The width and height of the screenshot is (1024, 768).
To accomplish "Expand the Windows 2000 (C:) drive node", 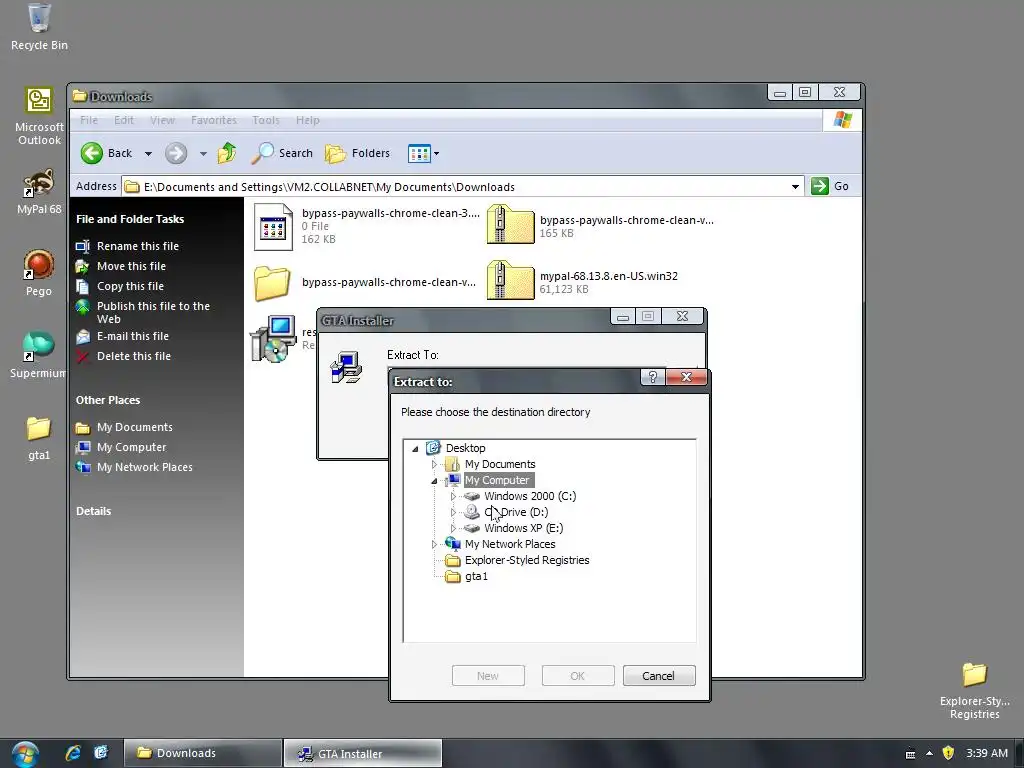I will point(453,496).
